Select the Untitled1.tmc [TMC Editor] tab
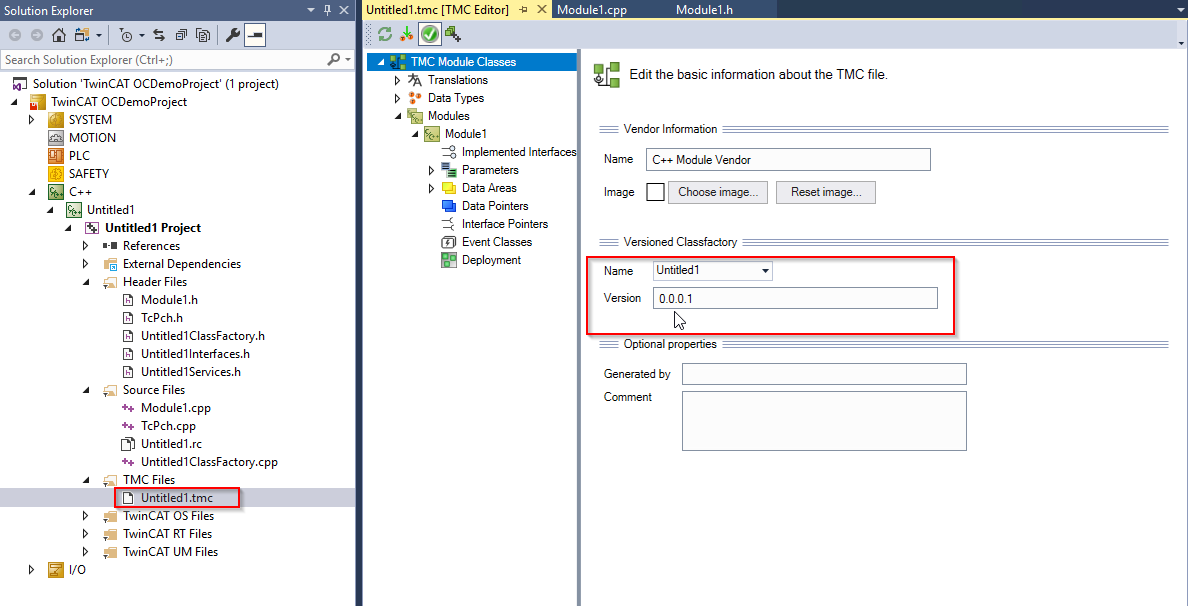The image size is (1188, 606). coord(439,10)
